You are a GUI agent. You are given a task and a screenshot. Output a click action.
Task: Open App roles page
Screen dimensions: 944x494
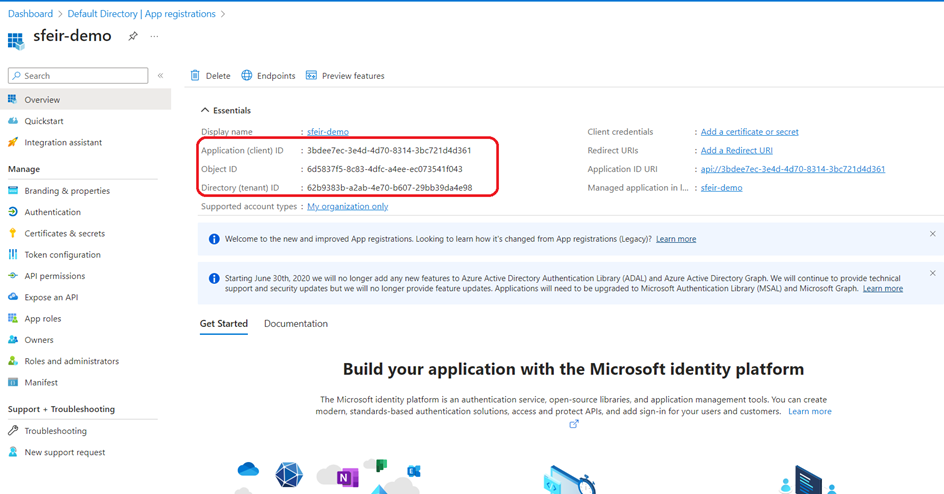pos(43,318)
